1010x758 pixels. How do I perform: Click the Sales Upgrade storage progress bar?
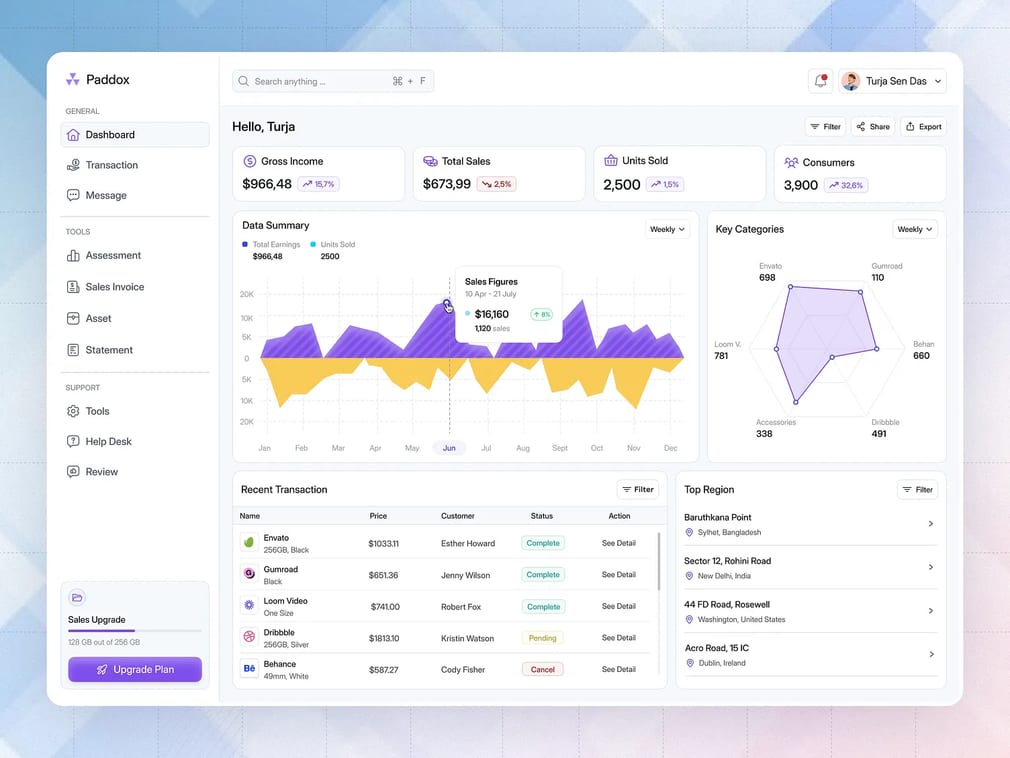pos(135,630)
